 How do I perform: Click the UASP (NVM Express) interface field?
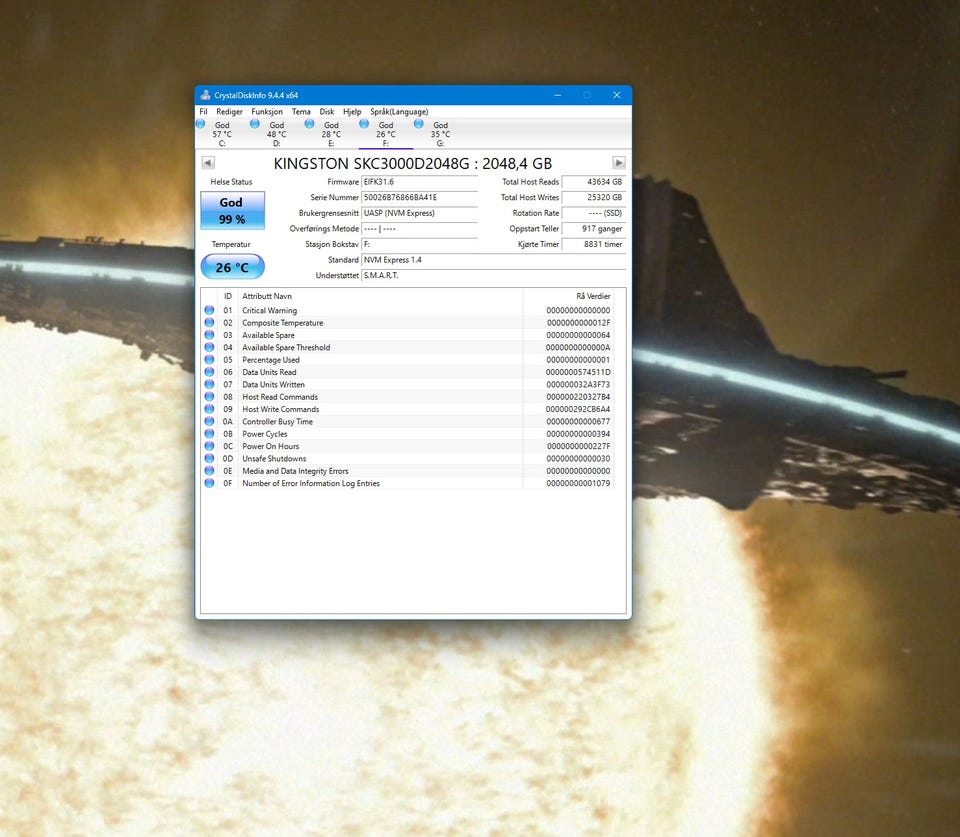point(419,213)
